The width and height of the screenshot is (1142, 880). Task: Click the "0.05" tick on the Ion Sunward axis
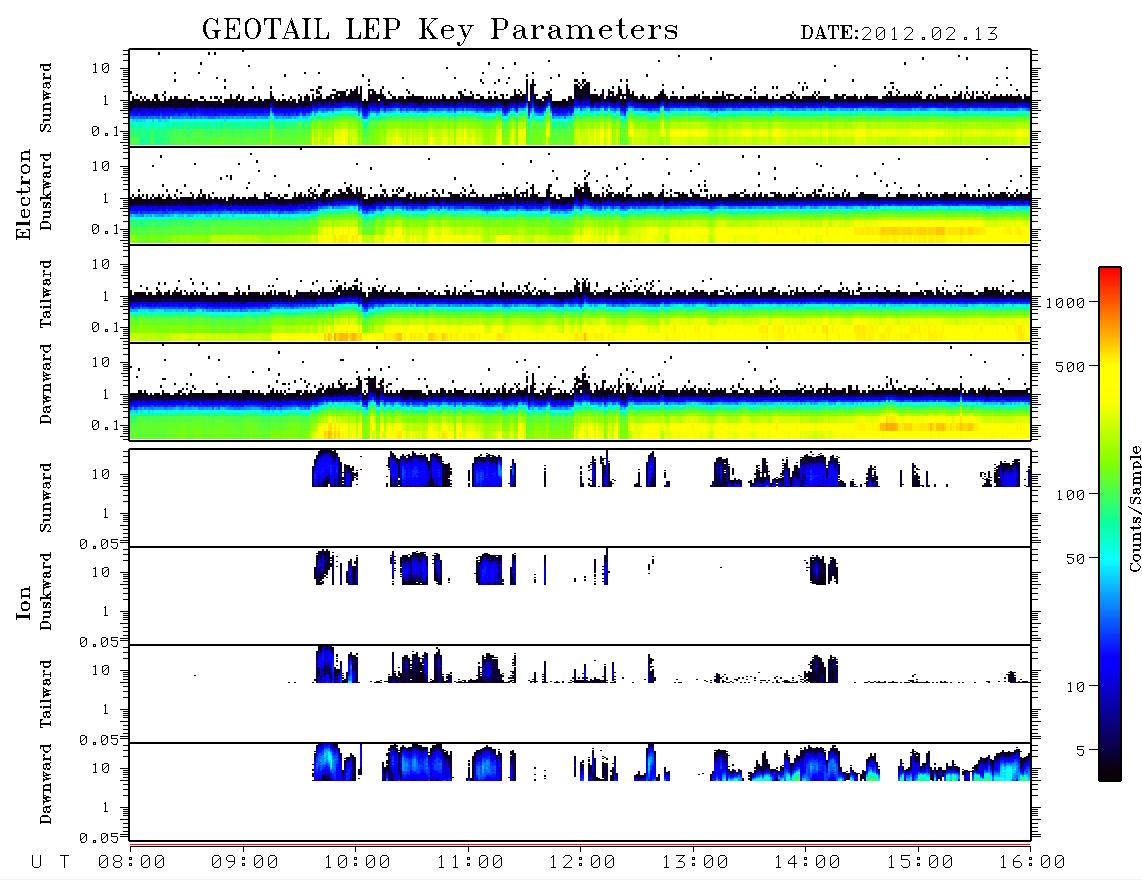(98, 543)
